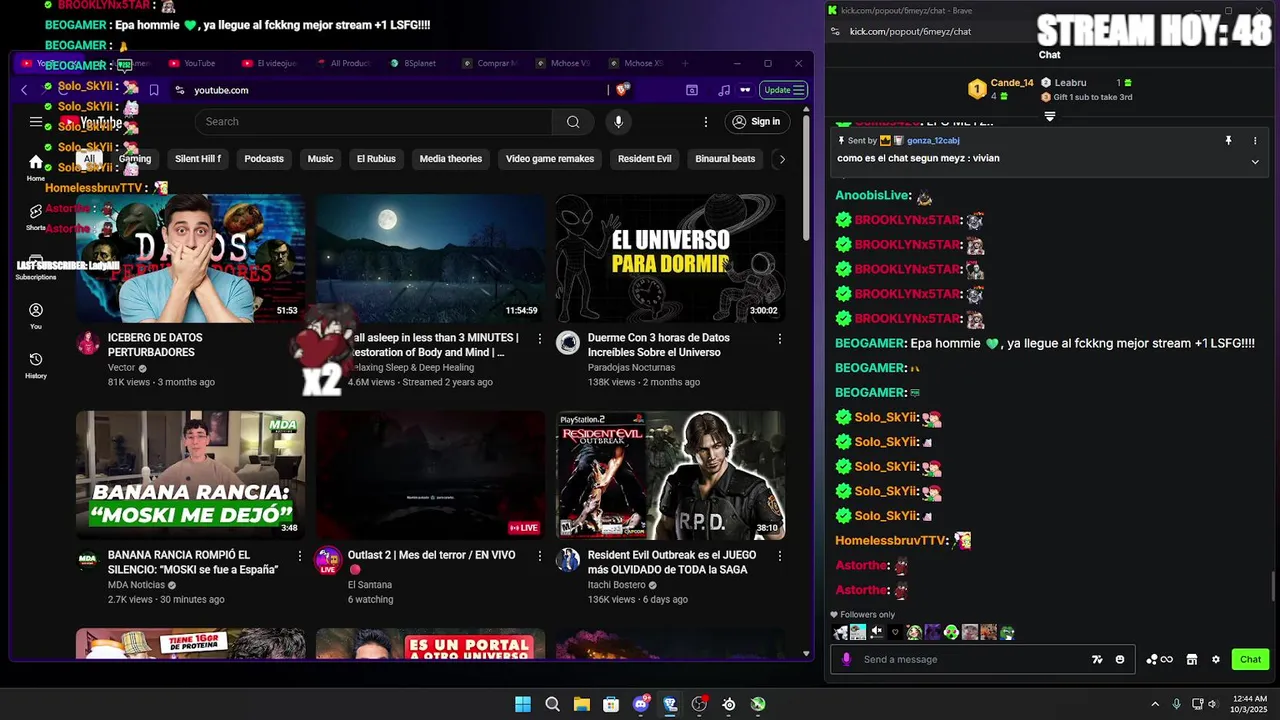Open options for Banana Rancia video
This screenshot has width=1280, height=720.
(300, 556)
